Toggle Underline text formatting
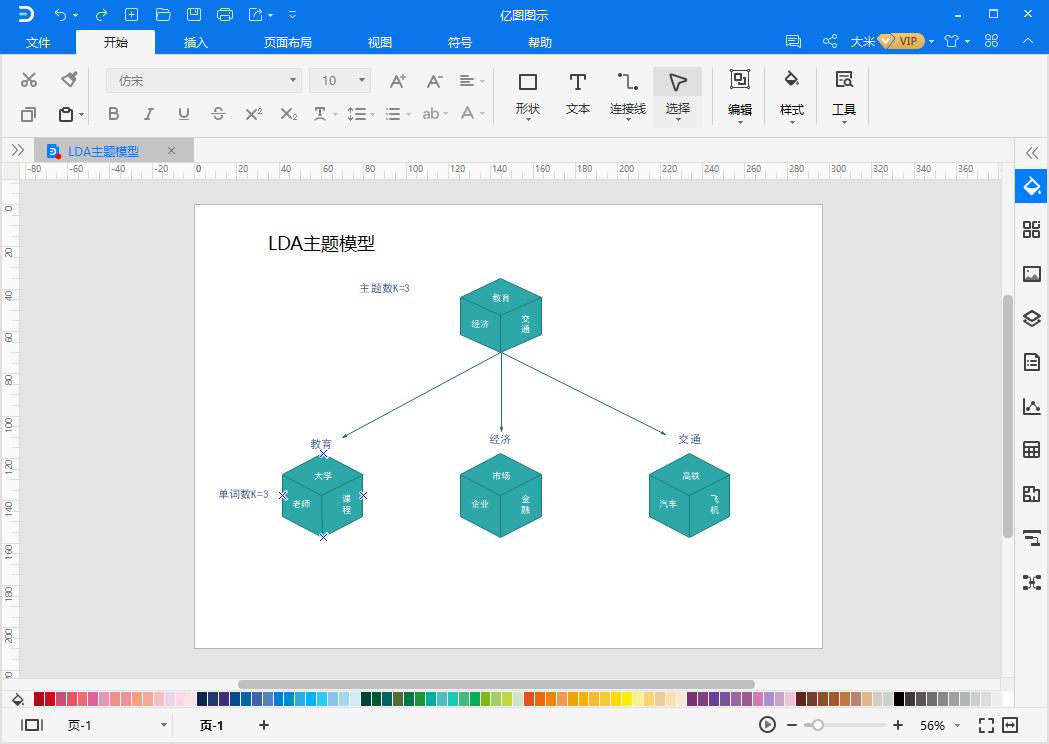 183,114
